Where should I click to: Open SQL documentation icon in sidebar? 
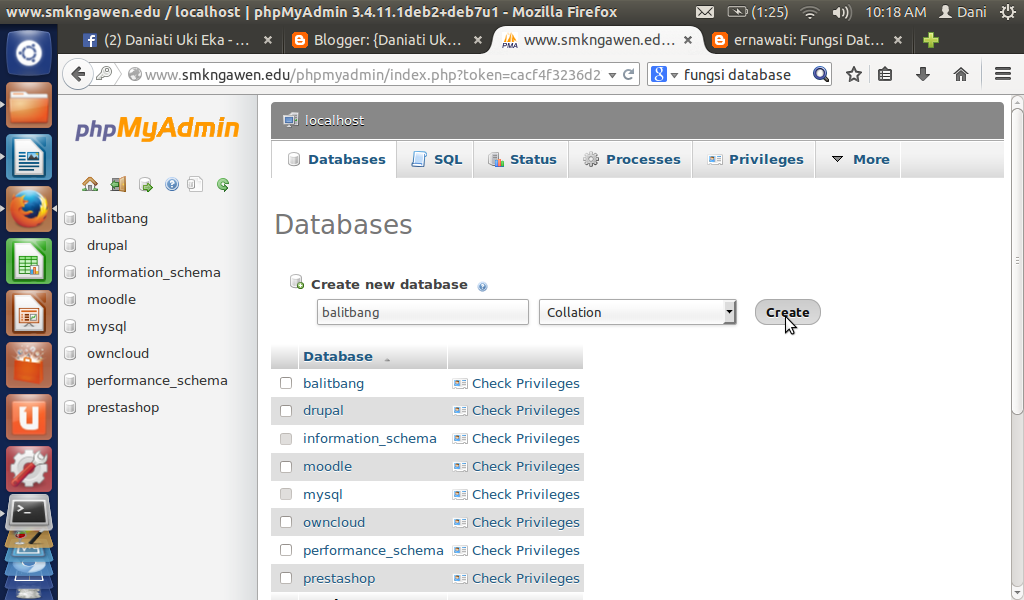pos(195,185)
